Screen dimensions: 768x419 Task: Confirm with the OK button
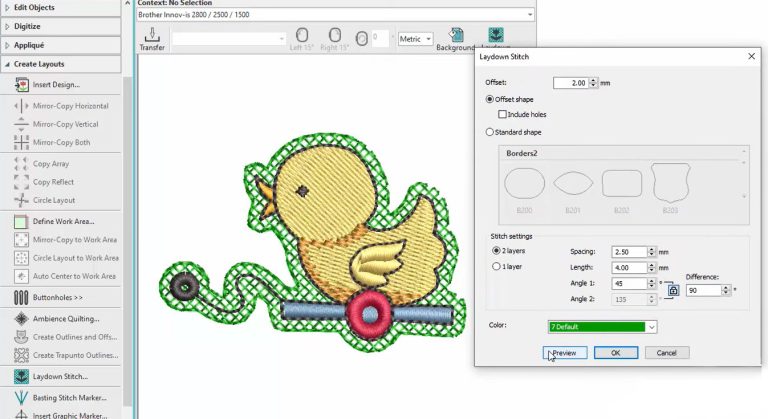[x=616, y=353]
